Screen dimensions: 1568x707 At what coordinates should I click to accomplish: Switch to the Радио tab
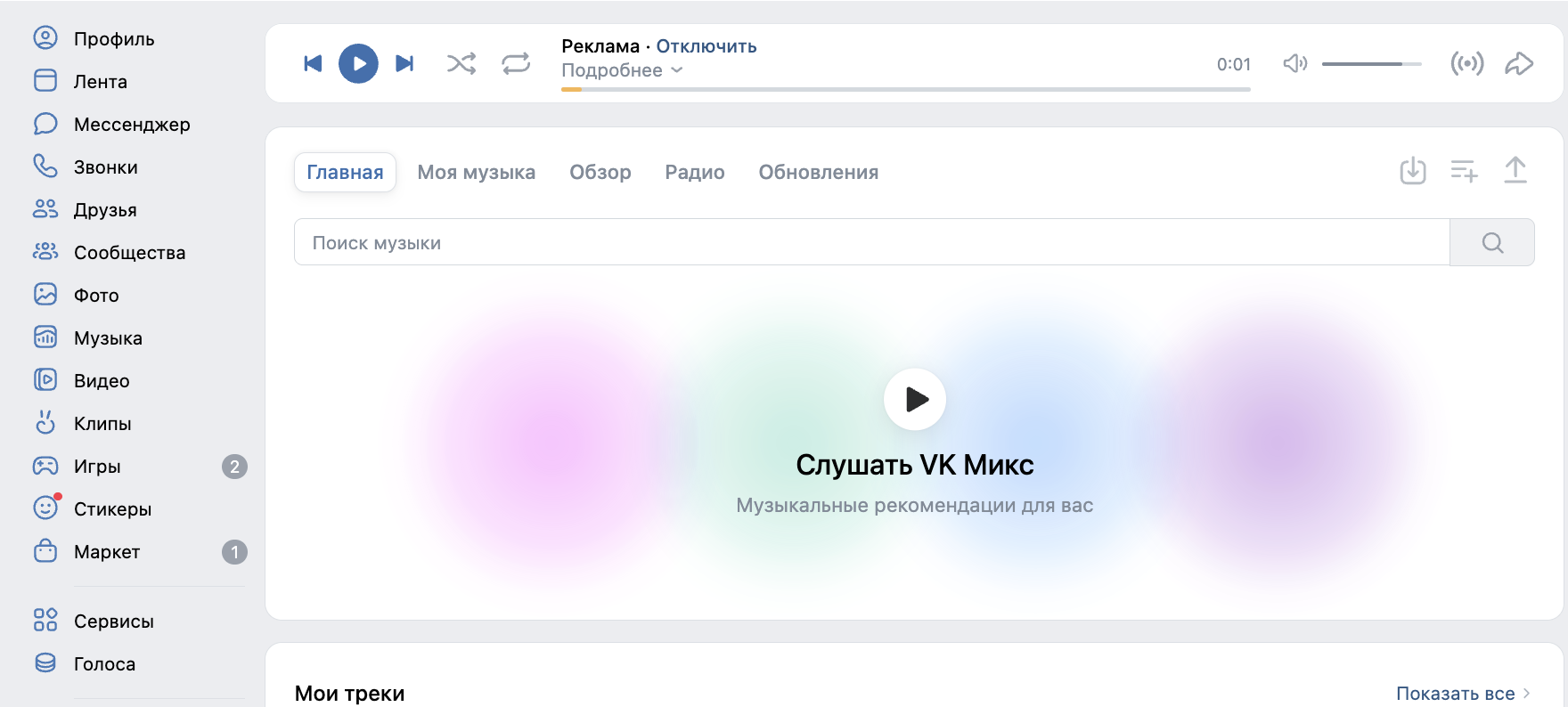click(x=695, y=172)
